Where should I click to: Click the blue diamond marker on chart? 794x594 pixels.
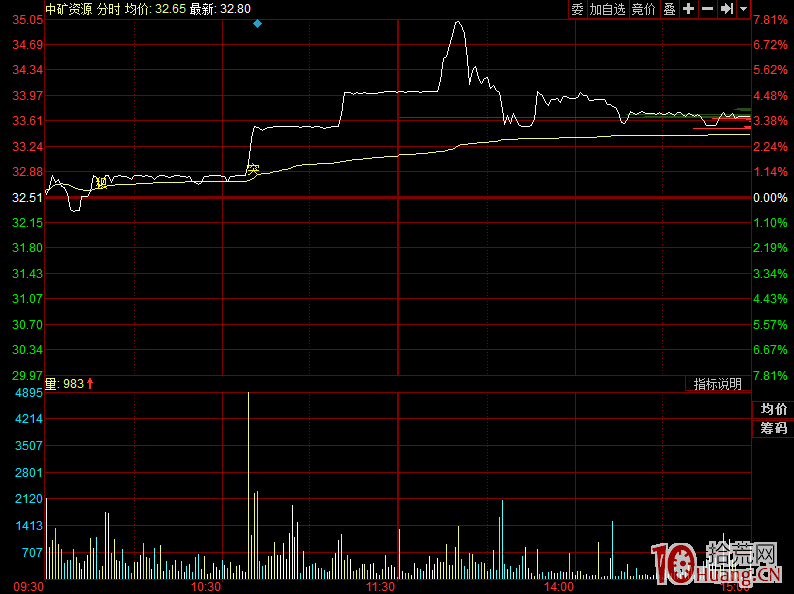[257, 23]
